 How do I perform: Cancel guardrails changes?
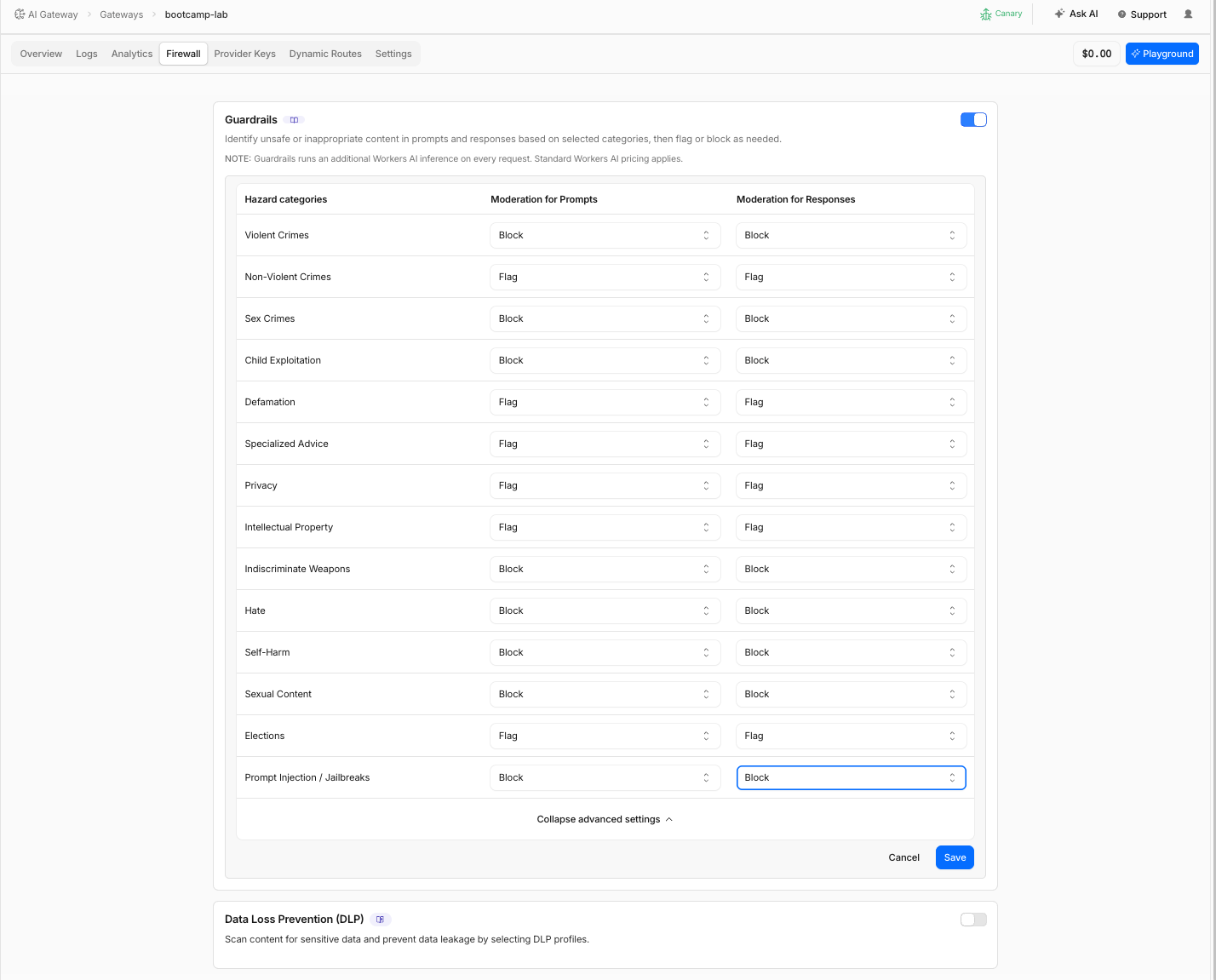[x=903, y=857]
